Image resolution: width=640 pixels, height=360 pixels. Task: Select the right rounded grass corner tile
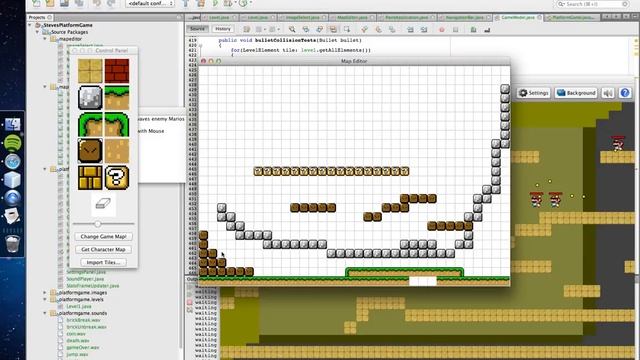pos(117,124)
